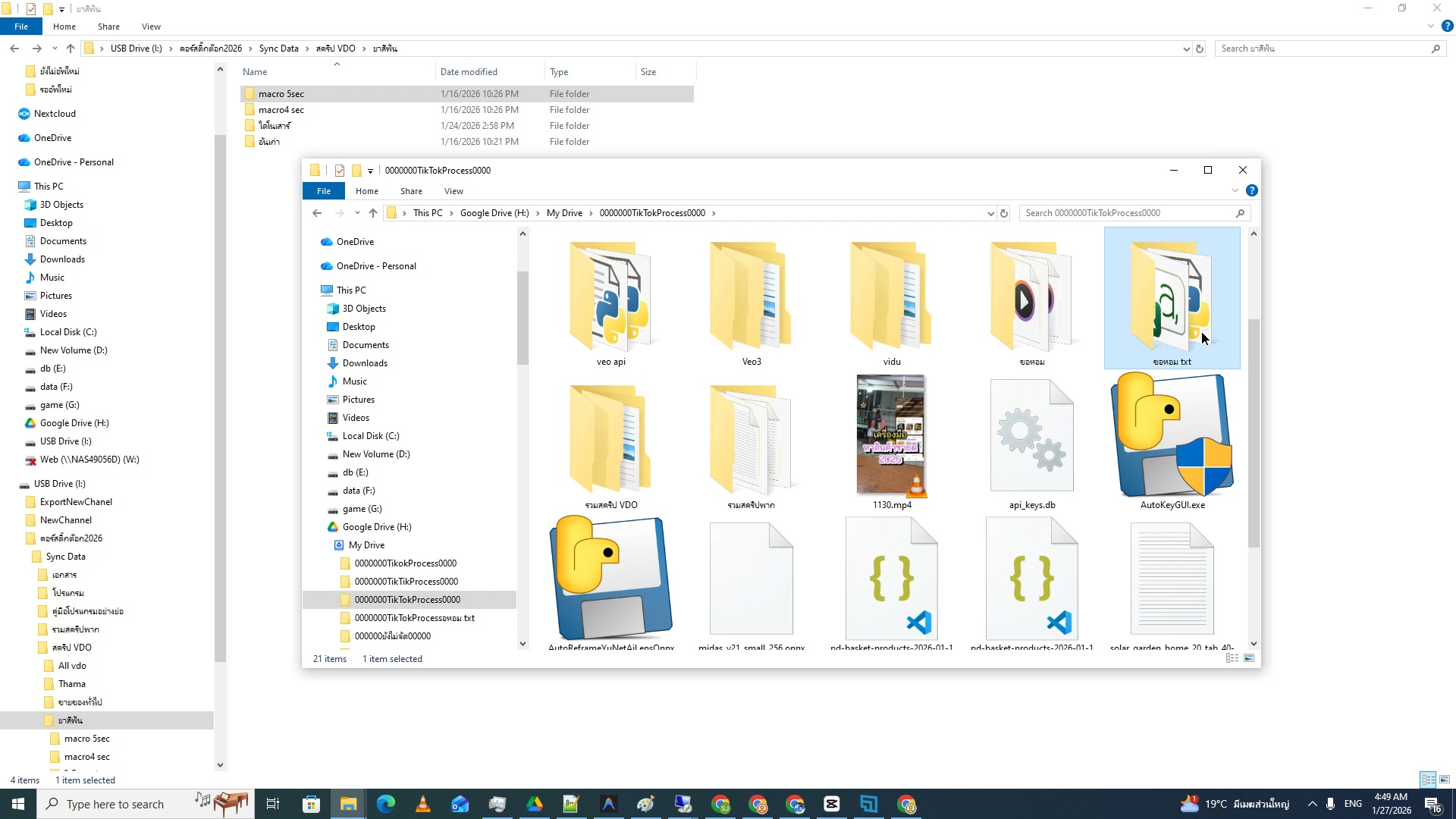Open the 1130.mp4 video thumbnail
Viewport: 1456px width, 819px height.
(891, 436)
